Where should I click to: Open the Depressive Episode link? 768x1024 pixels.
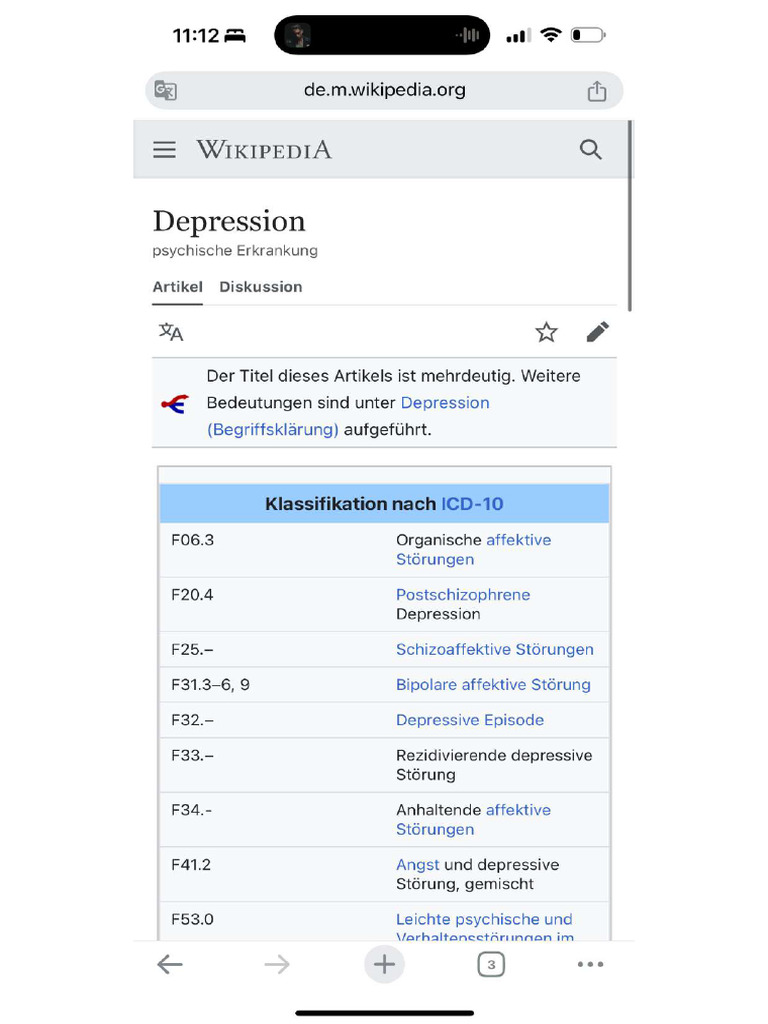pos(470,720)
